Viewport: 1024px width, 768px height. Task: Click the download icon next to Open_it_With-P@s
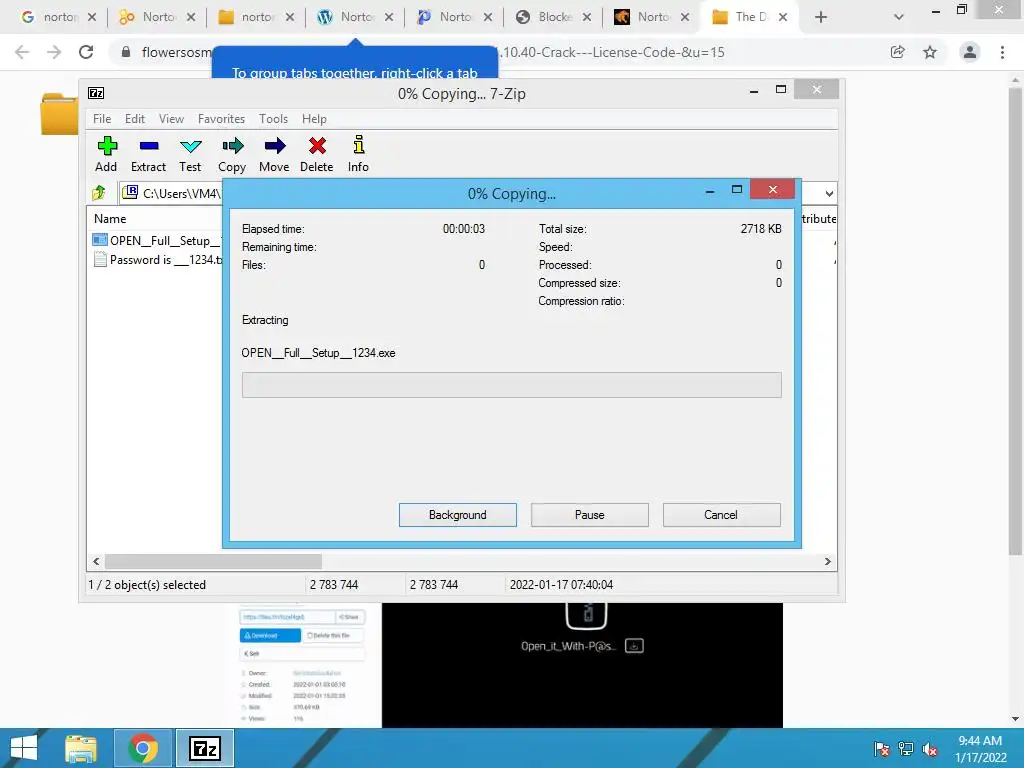(x=634, y=646)
